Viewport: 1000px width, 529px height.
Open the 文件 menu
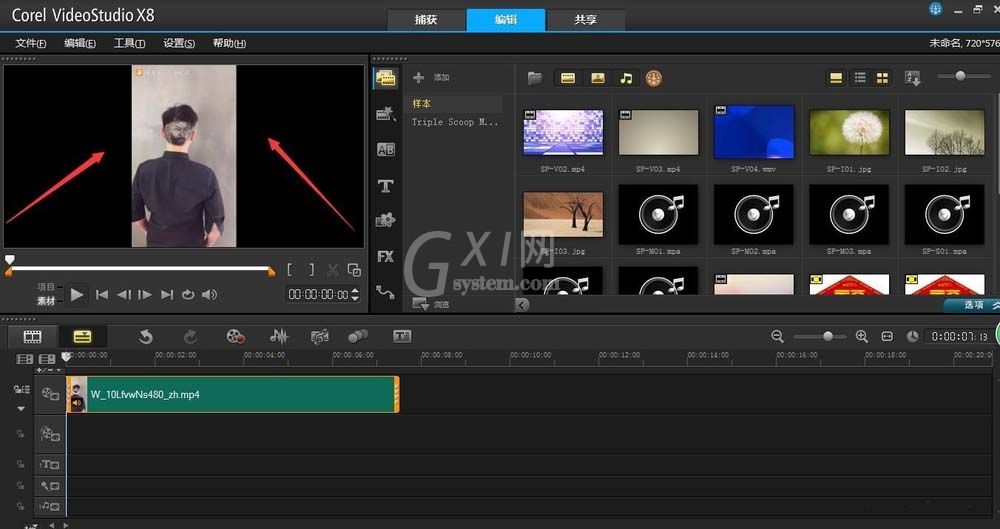31,43
